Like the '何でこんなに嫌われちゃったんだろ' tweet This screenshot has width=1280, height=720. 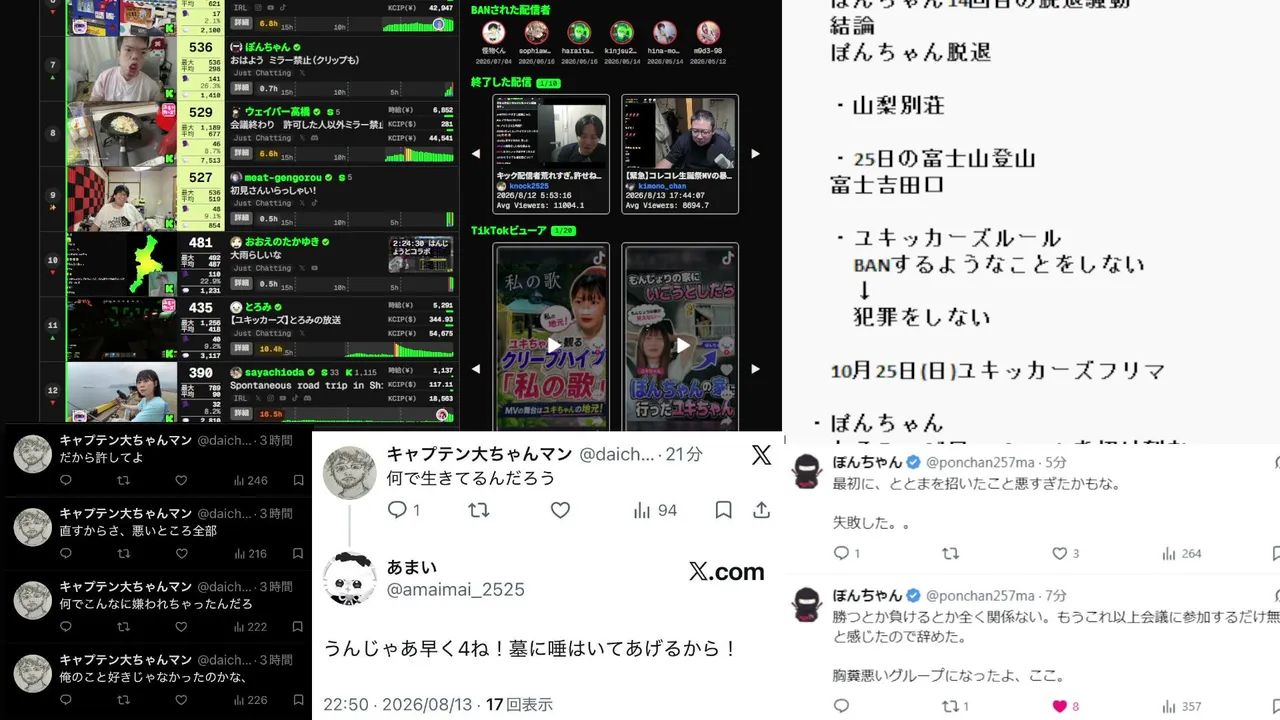[181, 627]
